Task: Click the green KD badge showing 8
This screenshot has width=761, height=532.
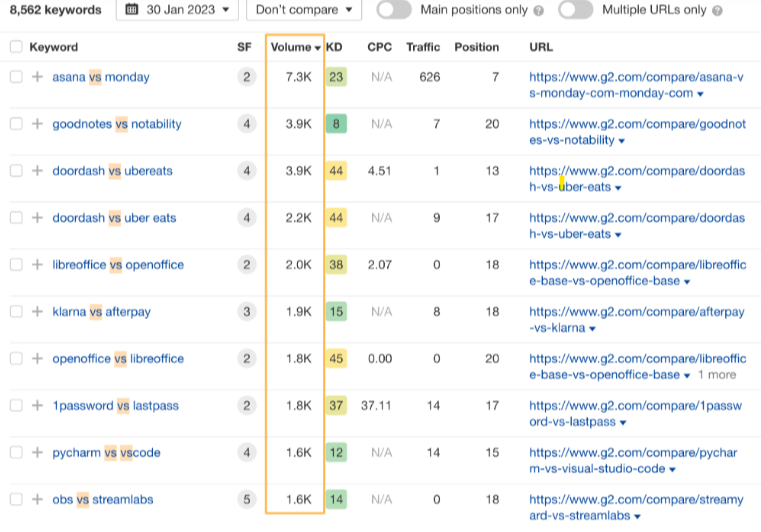Action: pyautogui.click(x=336, y=124)
